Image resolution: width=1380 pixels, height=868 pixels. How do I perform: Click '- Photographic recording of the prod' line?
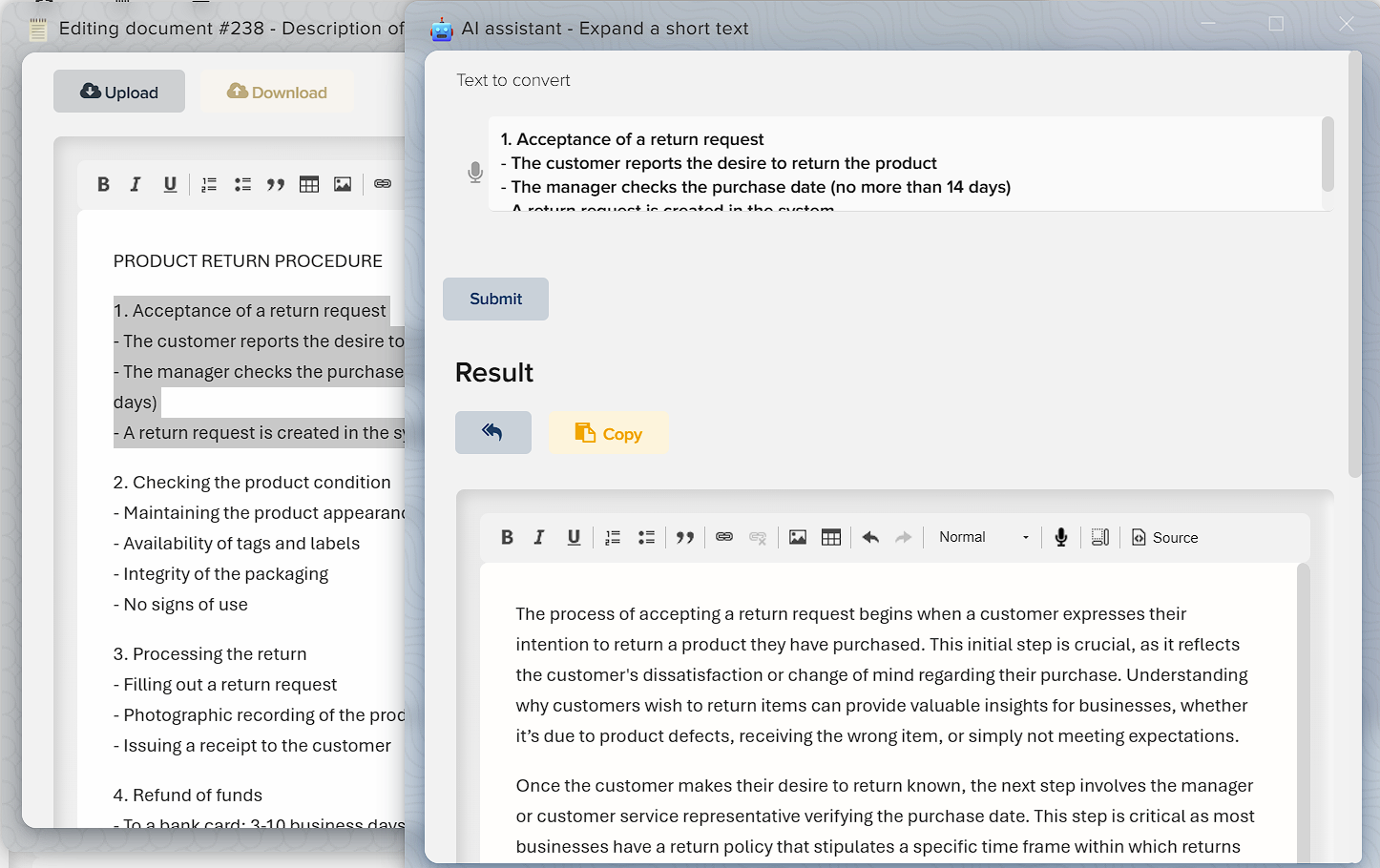pos(259,715)
